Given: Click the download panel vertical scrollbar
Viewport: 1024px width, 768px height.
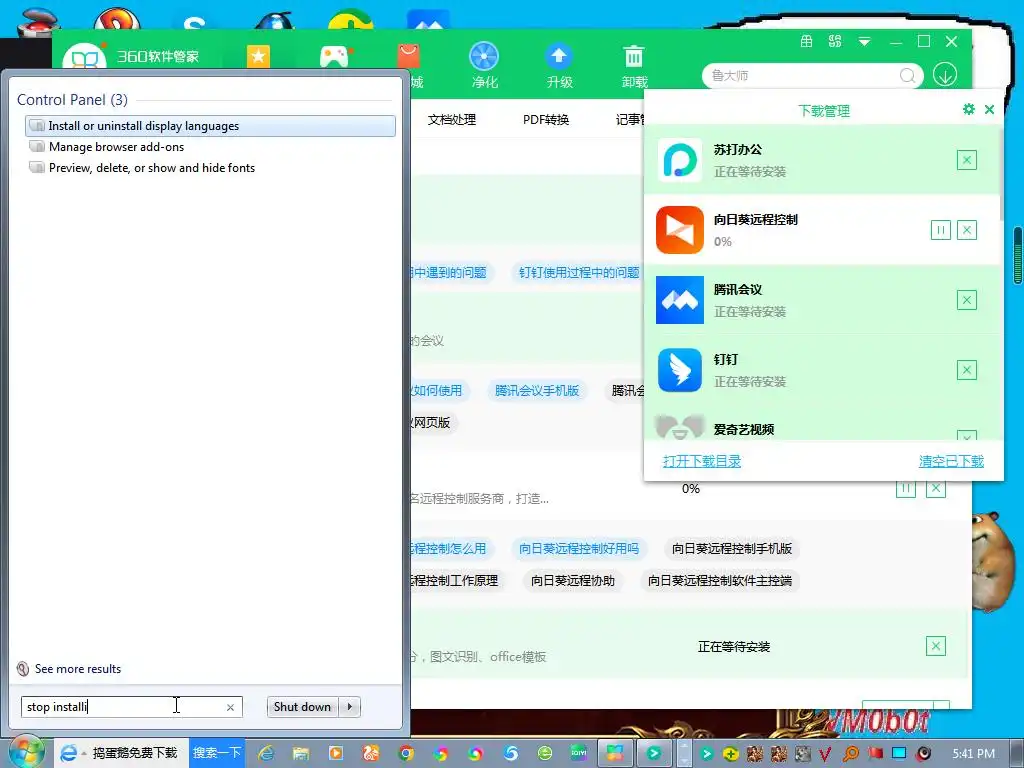Looking at the screenshot, I should click(1001, 174).
